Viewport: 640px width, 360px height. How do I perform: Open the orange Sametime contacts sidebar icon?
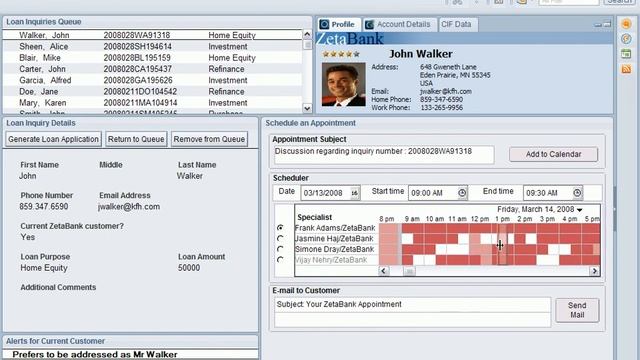click(626, 24)
